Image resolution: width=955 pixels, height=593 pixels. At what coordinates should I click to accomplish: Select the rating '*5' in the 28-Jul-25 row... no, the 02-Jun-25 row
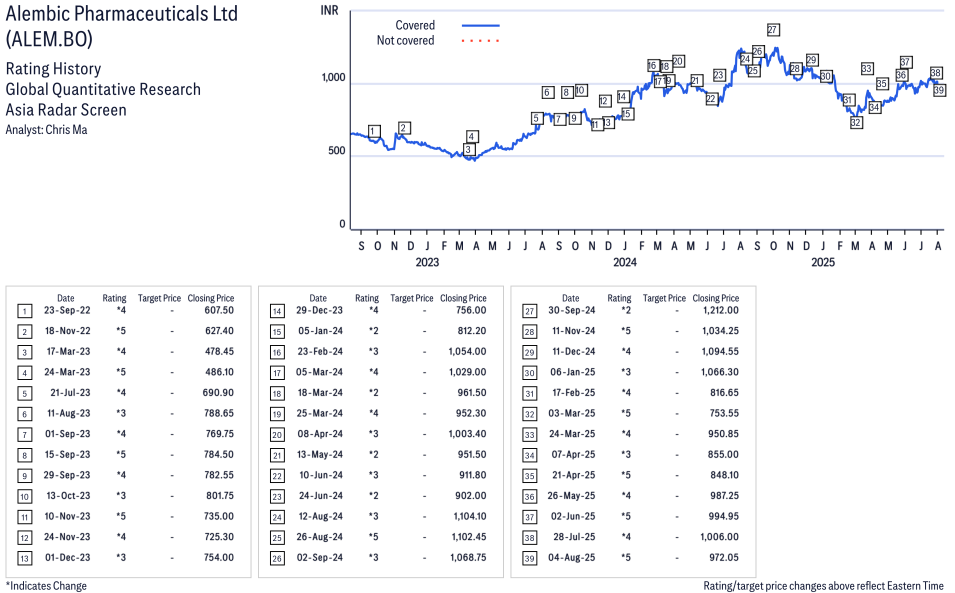click(x=626, y=516)
